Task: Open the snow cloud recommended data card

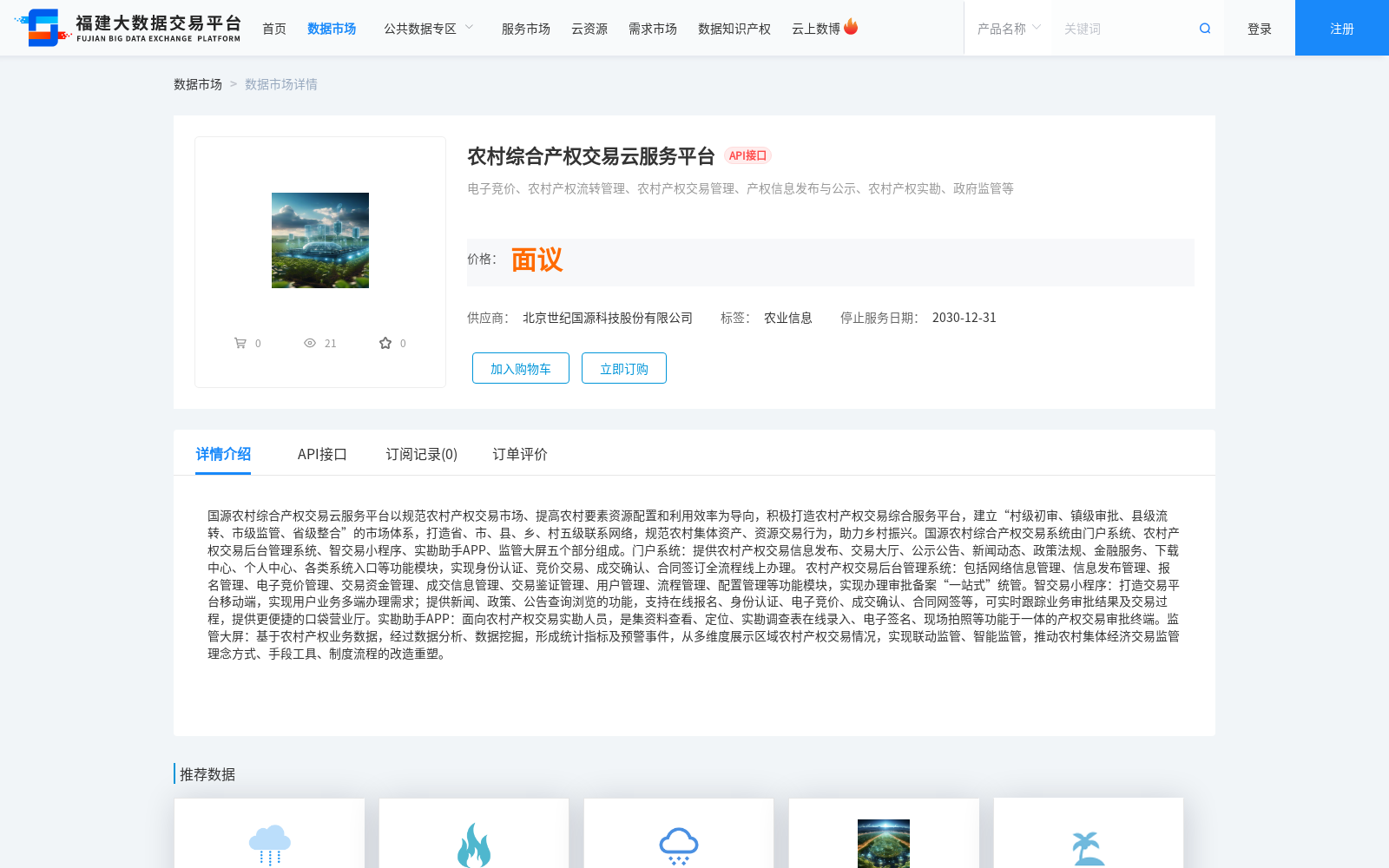Action: point(679,833)
